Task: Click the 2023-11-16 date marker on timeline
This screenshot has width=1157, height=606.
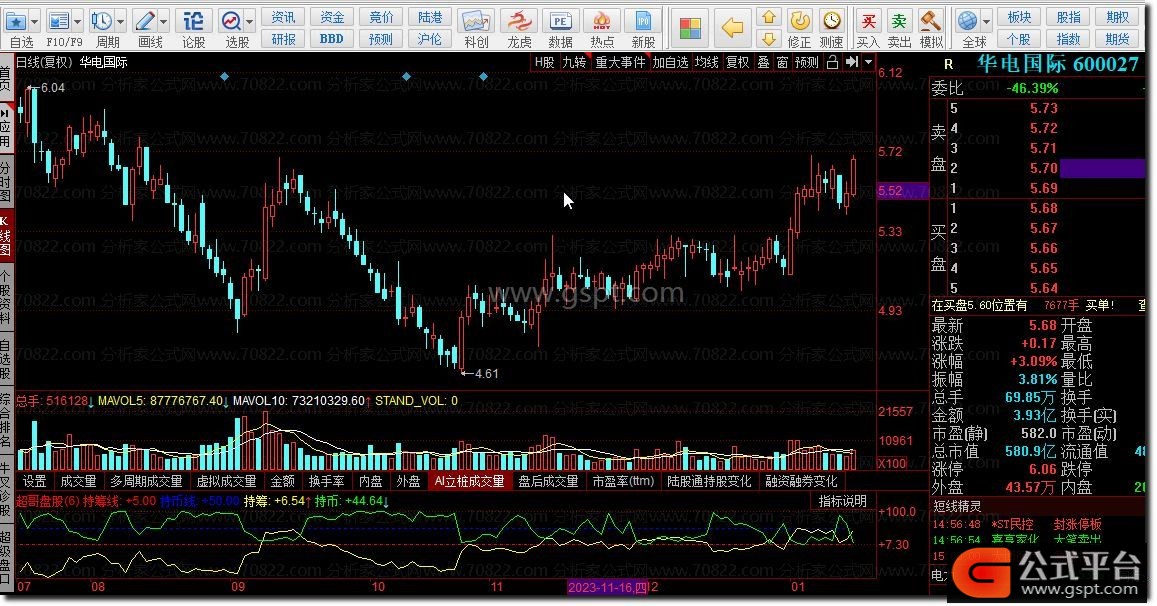Action: coord(607,588)
